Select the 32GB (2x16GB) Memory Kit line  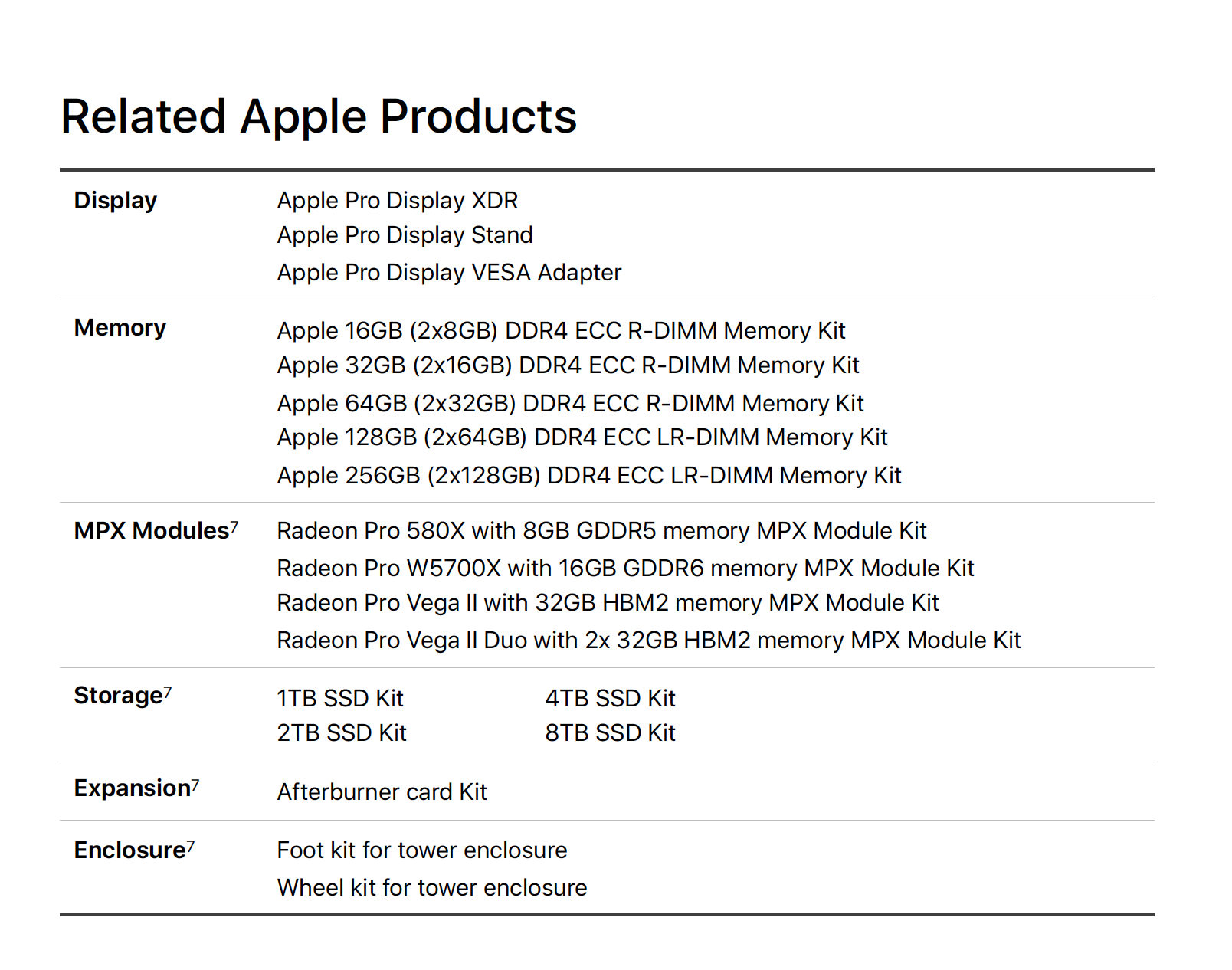point(568,365)
